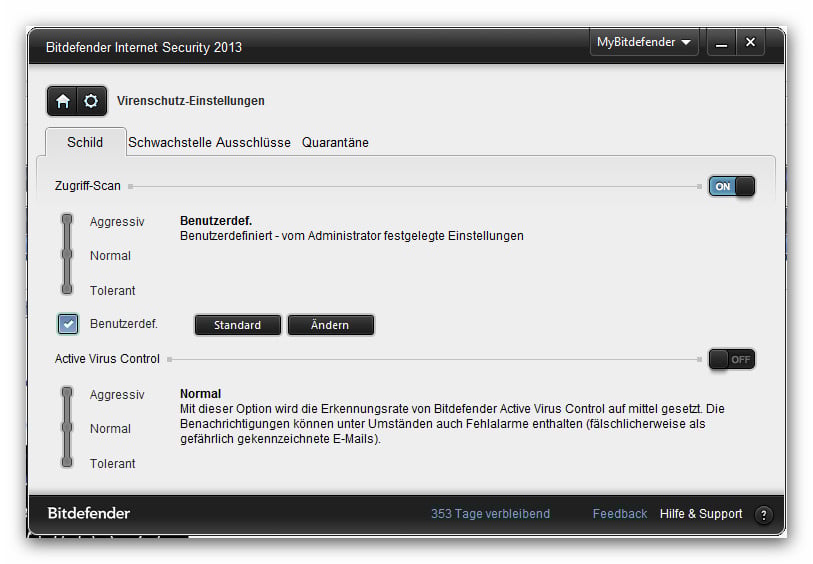Go to the Home dashboard icon

click(63, 101)
